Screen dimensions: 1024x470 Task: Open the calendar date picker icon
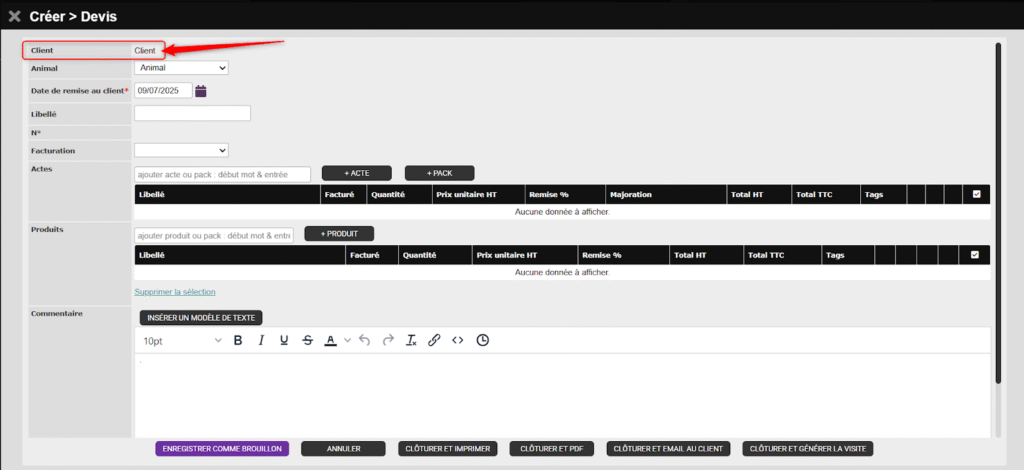(x=201, y=91)
